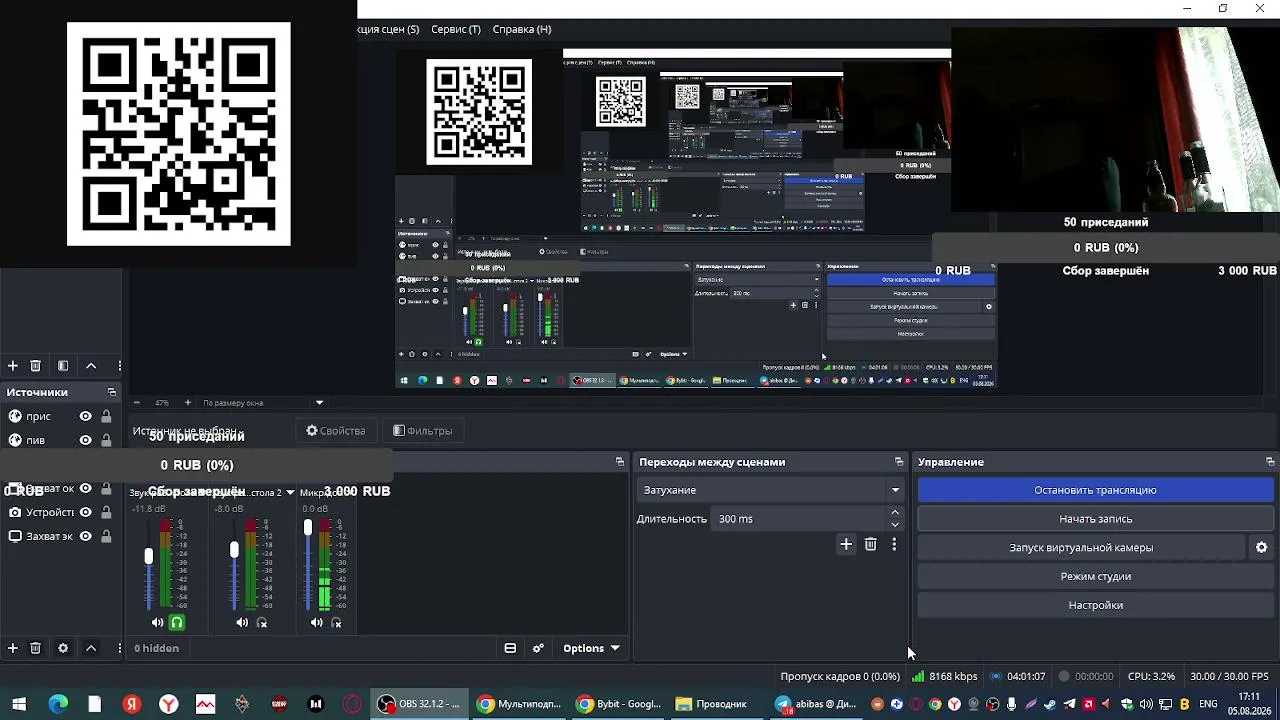Open source Свойства button
Viewport: 1280px width, 720px height.
(336, 431)
